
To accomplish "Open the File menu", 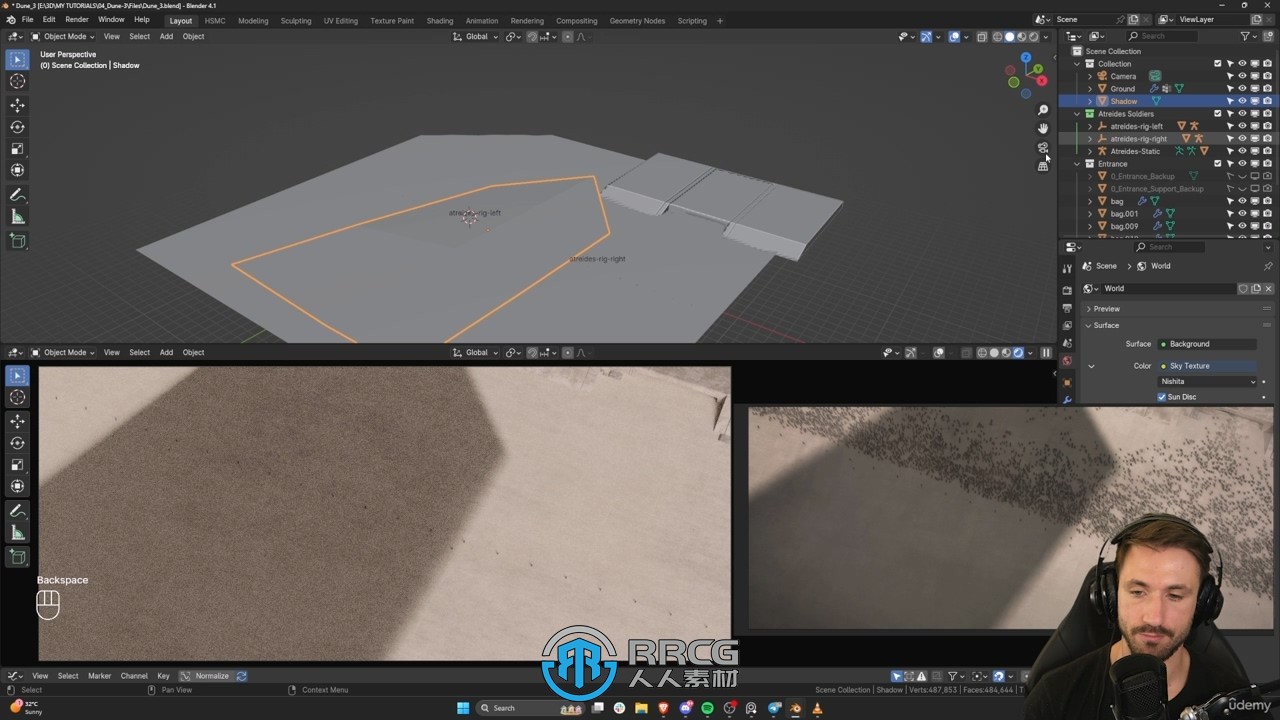I will pyautogui.click(x=27, y=20).
